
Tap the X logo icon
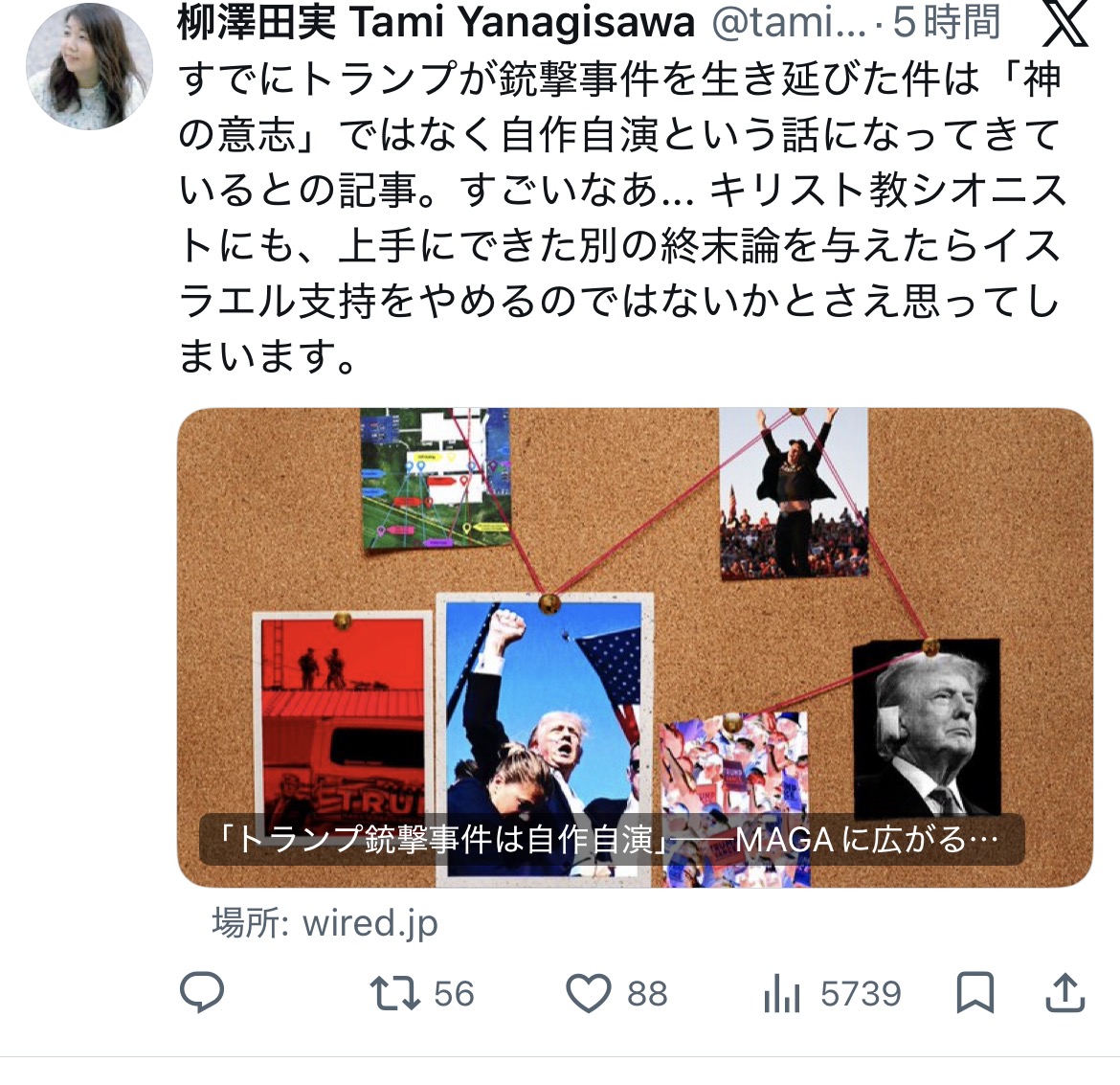point(1065,24)
